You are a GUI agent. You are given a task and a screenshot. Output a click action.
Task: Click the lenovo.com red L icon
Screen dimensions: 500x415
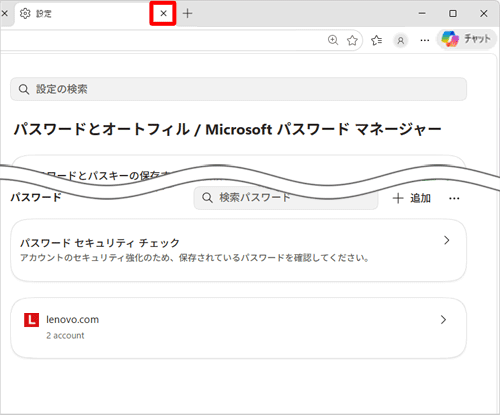31,320
